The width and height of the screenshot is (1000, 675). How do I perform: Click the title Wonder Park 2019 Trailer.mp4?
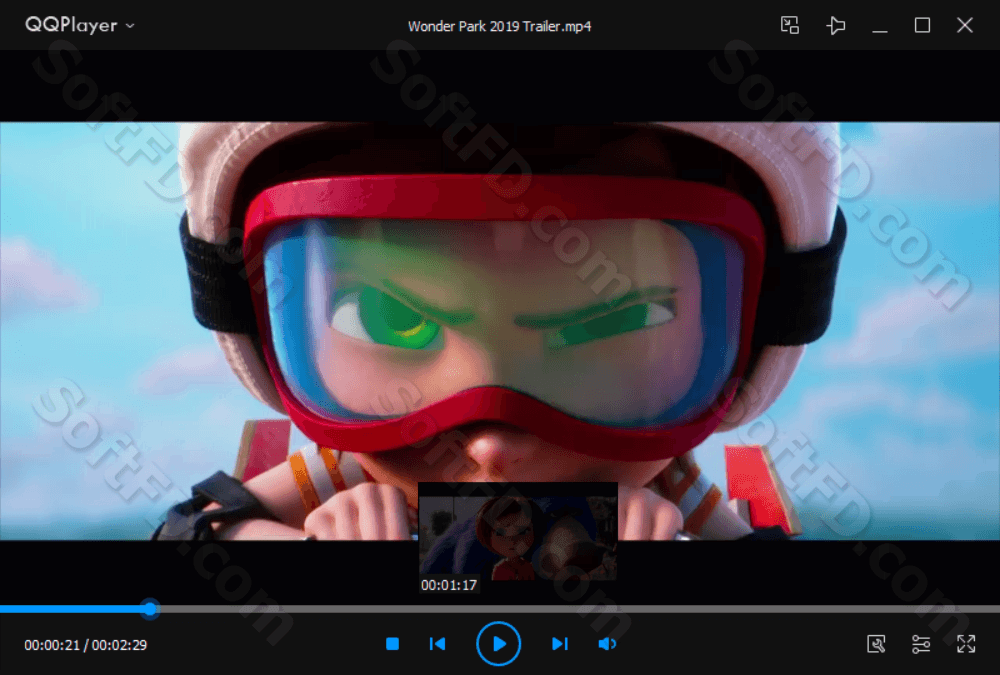(x=499, y=26)
